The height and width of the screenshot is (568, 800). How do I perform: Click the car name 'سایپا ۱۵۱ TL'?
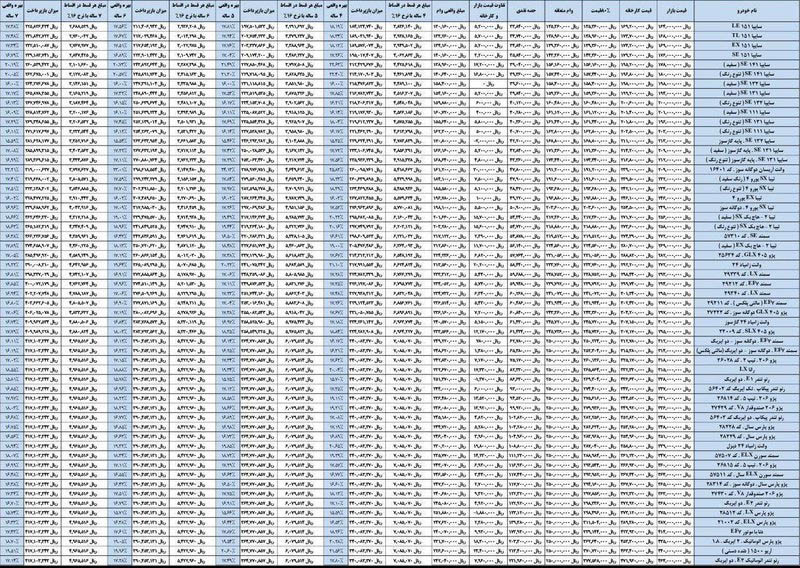pyautogui.click(x=746, y=36)
